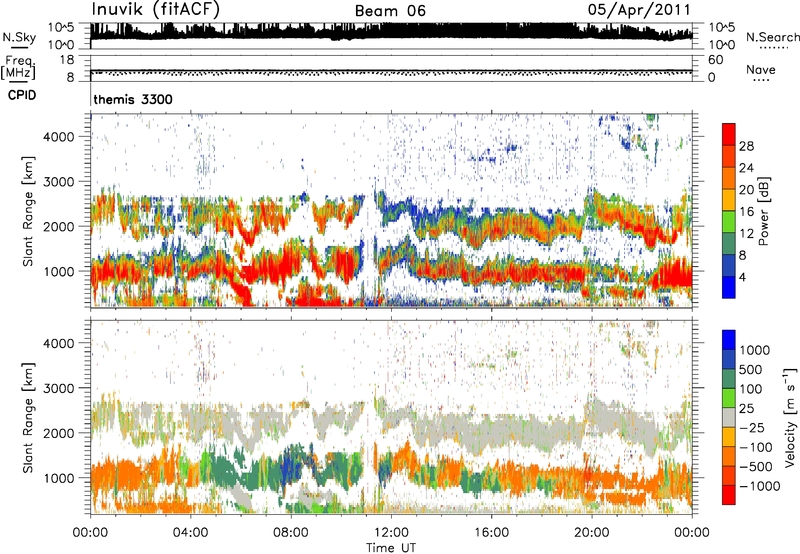The height and width of the screenshot is (554, 800).
Task: Click the date '05/Apr/2011'
Action: click(x=639, y=10)
